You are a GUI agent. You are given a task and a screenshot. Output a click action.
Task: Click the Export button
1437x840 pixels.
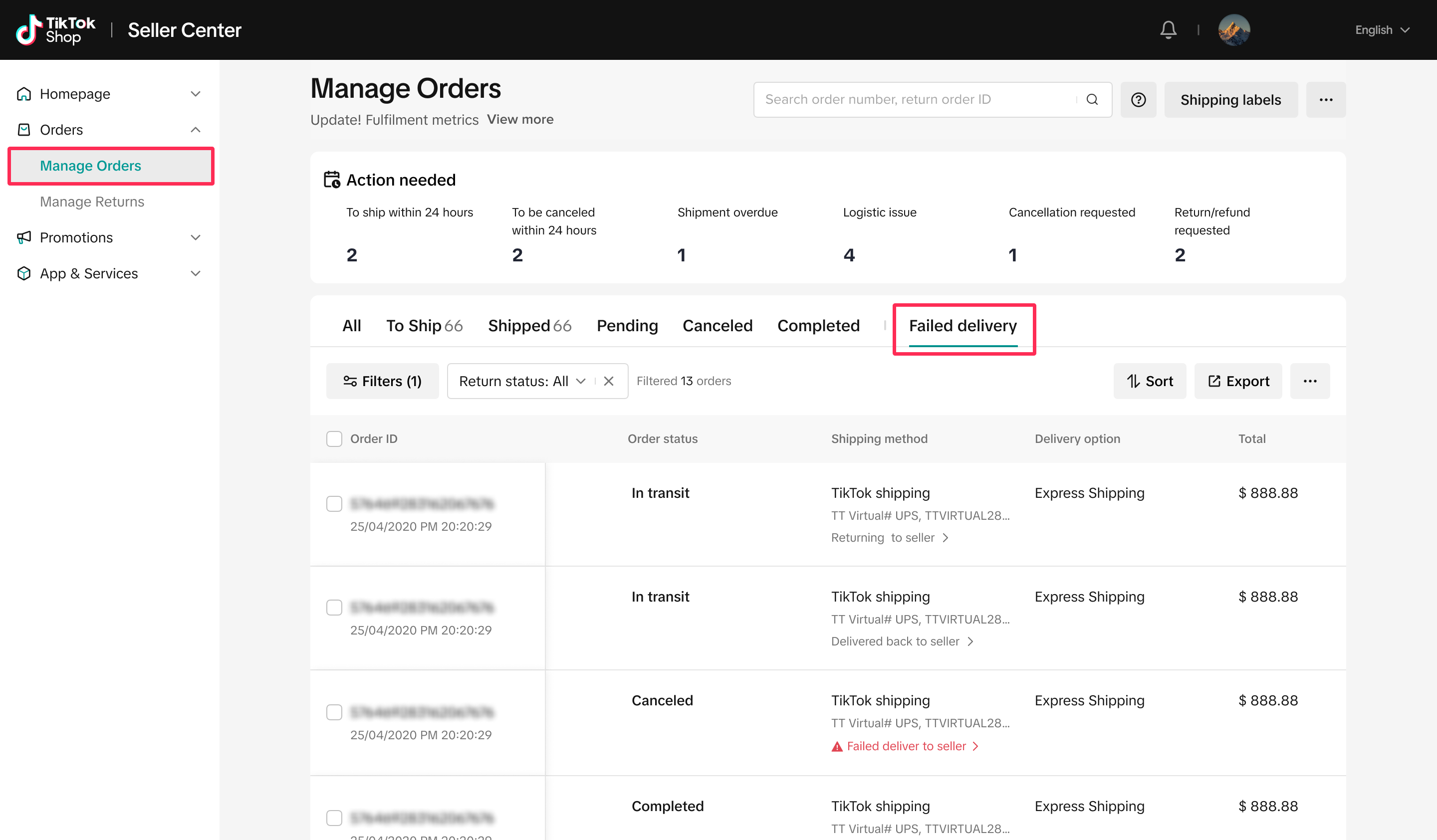(1238, 381)
